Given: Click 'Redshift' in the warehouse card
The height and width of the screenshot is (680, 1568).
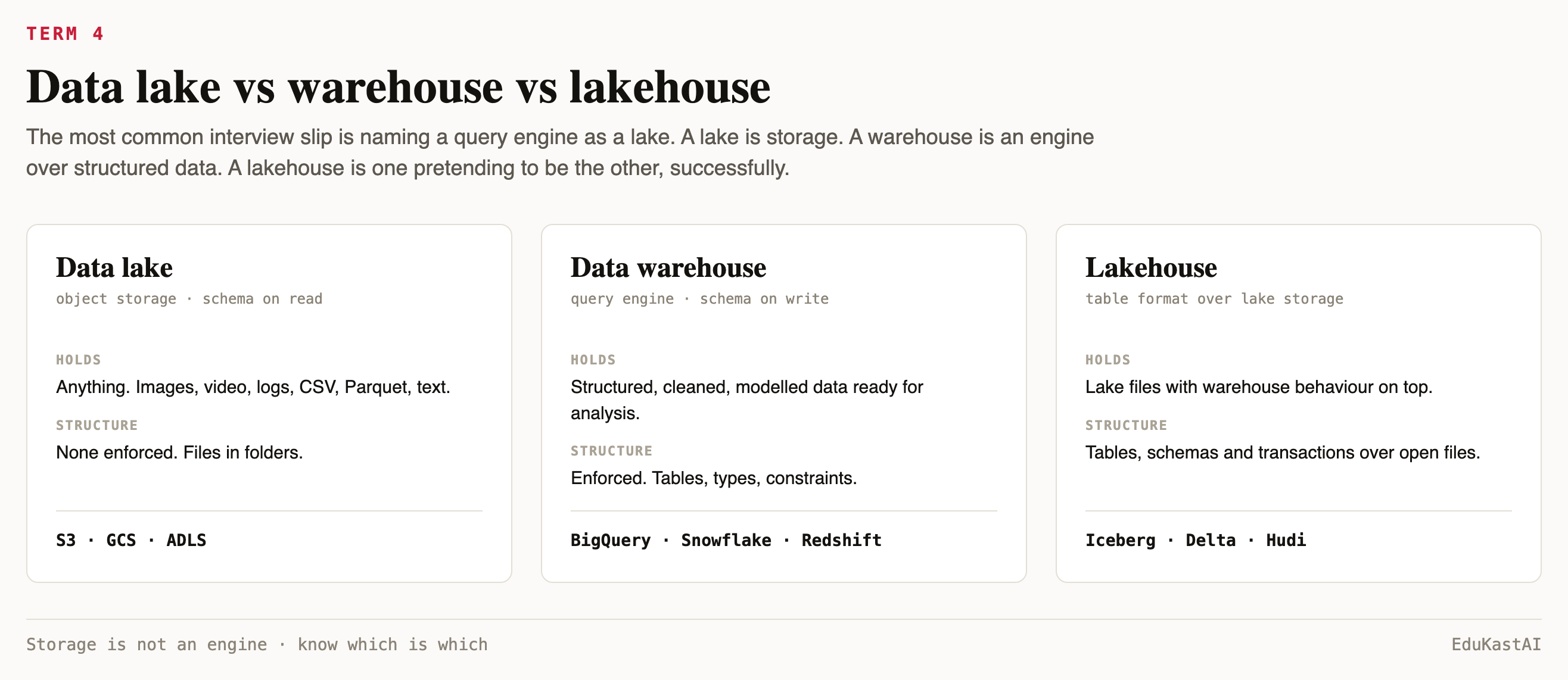Looking at the screenshot, I should click(841, 540).
